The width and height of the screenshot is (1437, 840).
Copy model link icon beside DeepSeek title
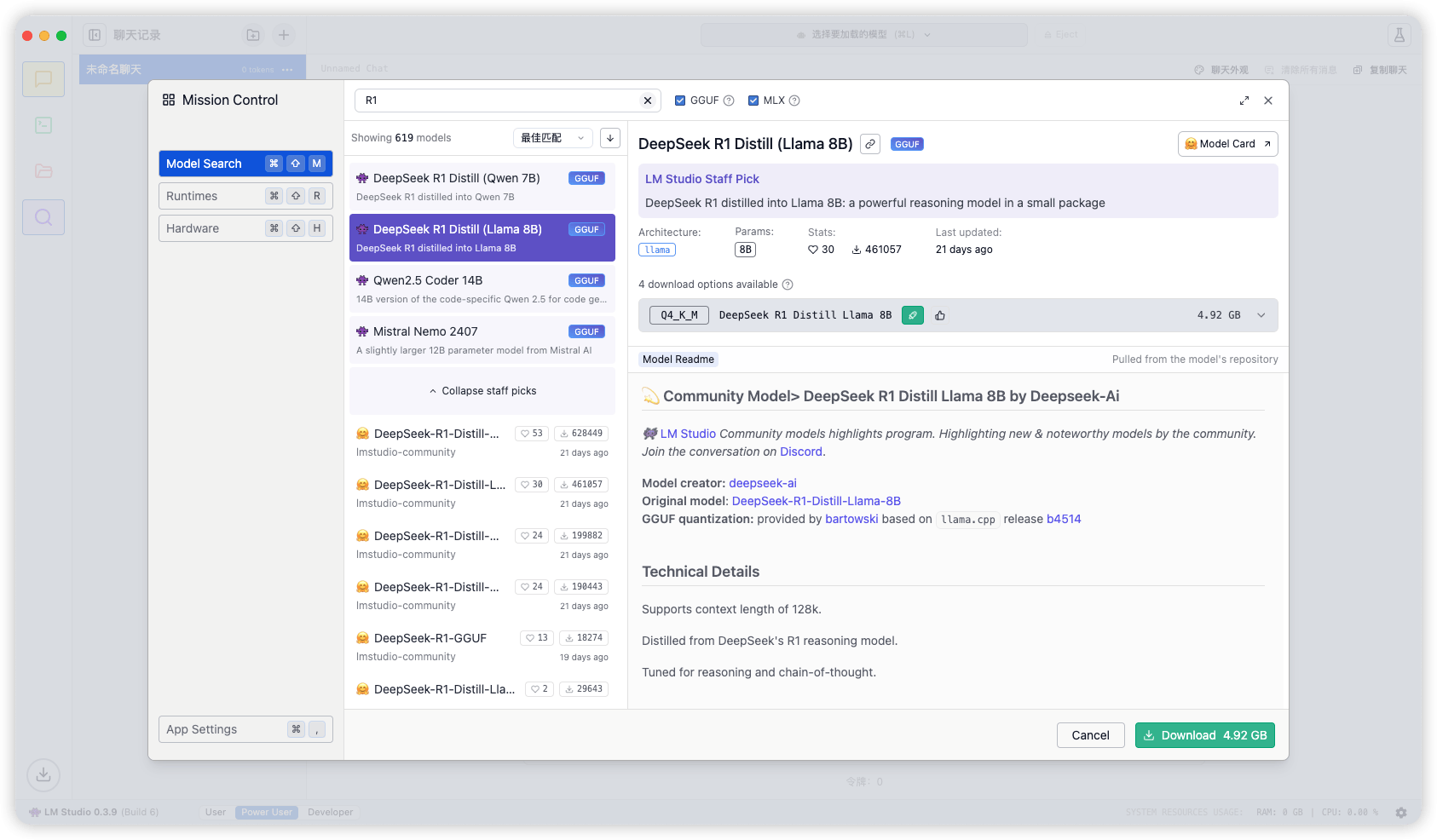[x=869, y=144]
